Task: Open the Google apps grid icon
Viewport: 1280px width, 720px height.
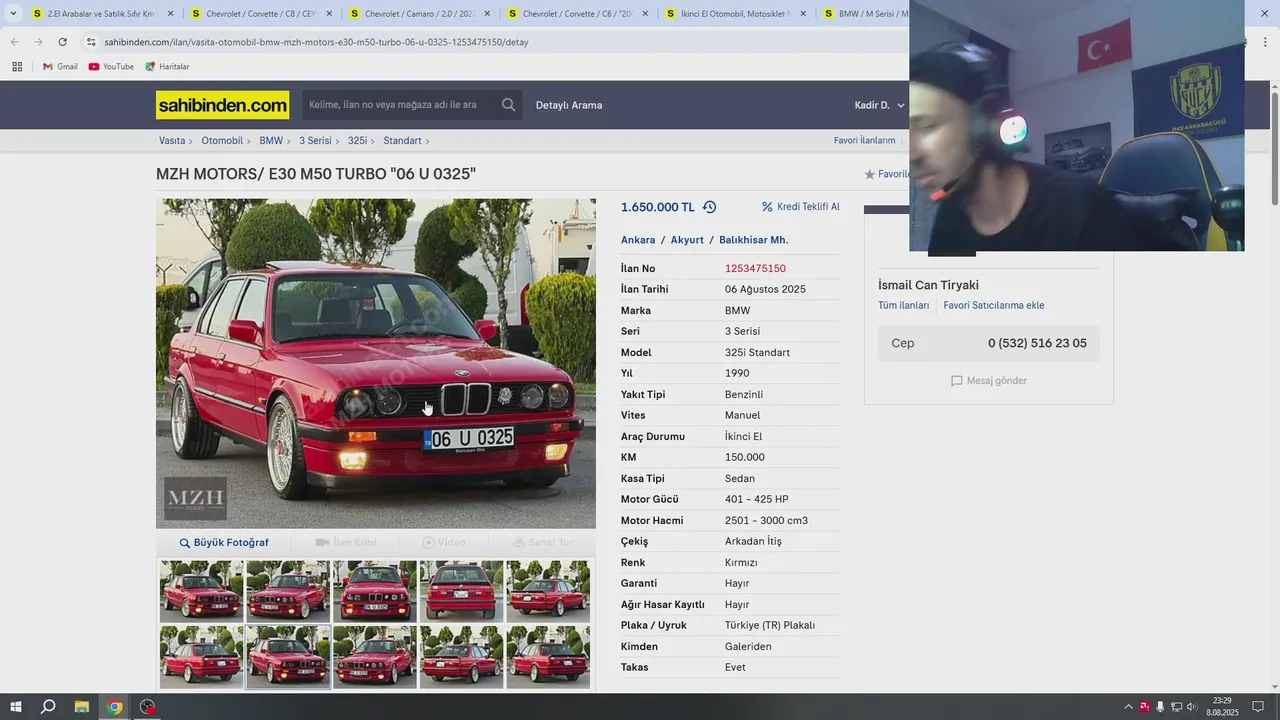Action: point(17,67)
